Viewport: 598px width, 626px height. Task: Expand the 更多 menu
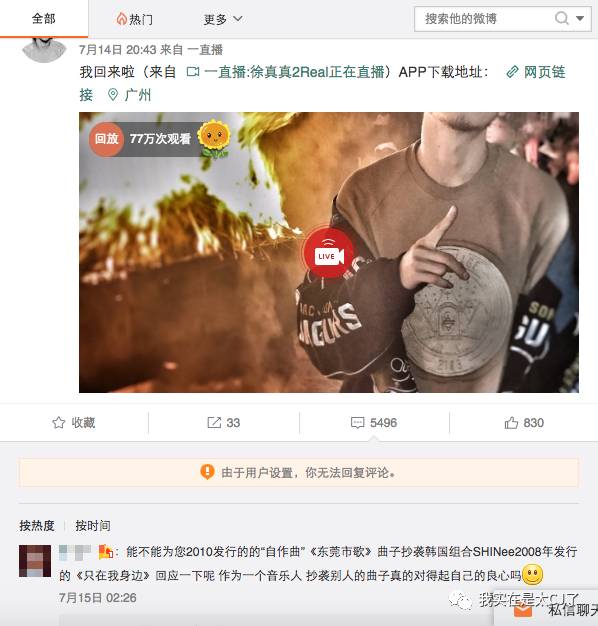click(223, 19)
